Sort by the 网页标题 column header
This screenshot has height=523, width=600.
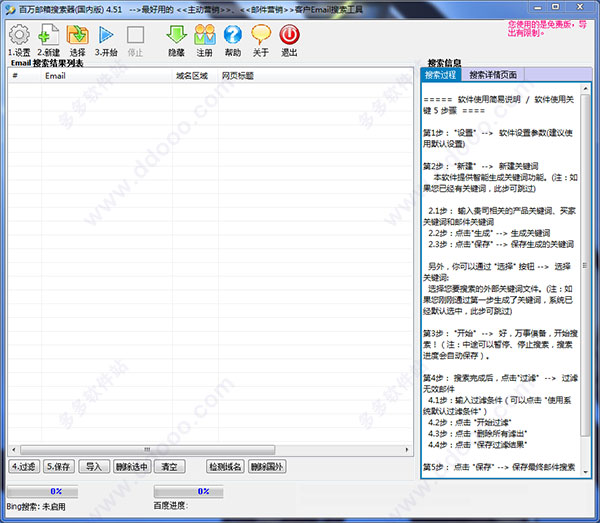pos(315,76)
